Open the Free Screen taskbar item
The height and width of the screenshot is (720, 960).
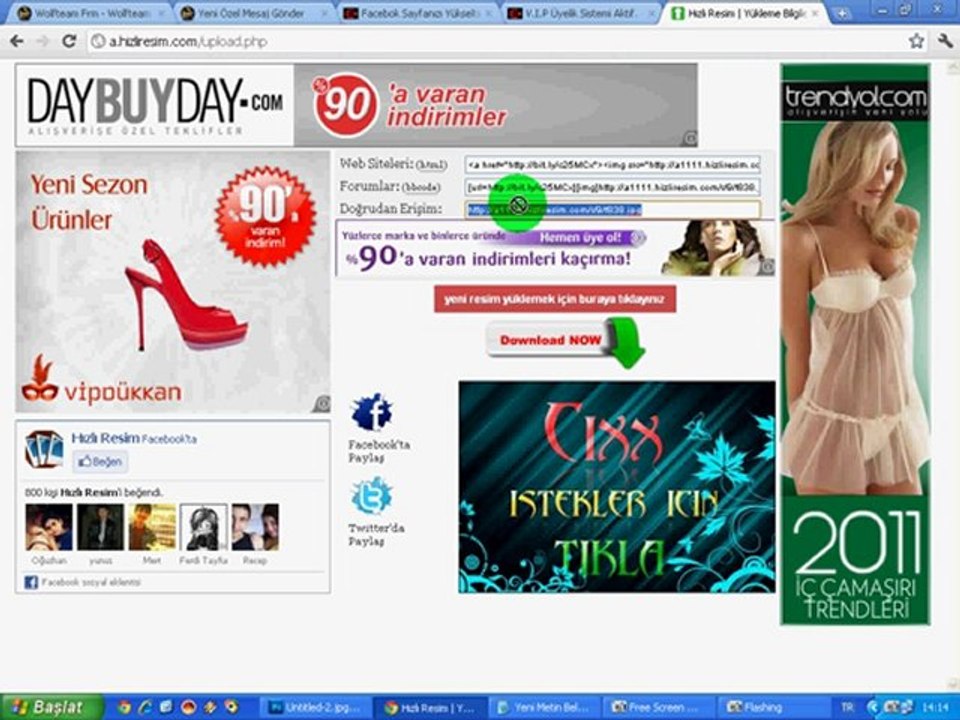(660, 708)
